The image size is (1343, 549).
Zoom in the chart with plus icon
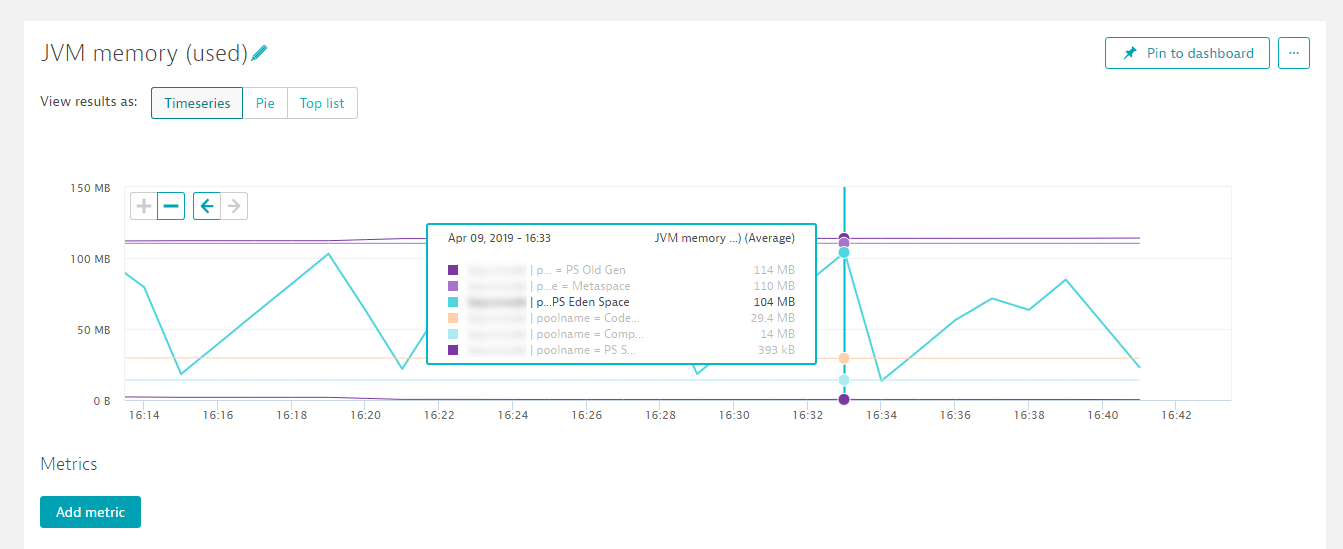(144, 206)
